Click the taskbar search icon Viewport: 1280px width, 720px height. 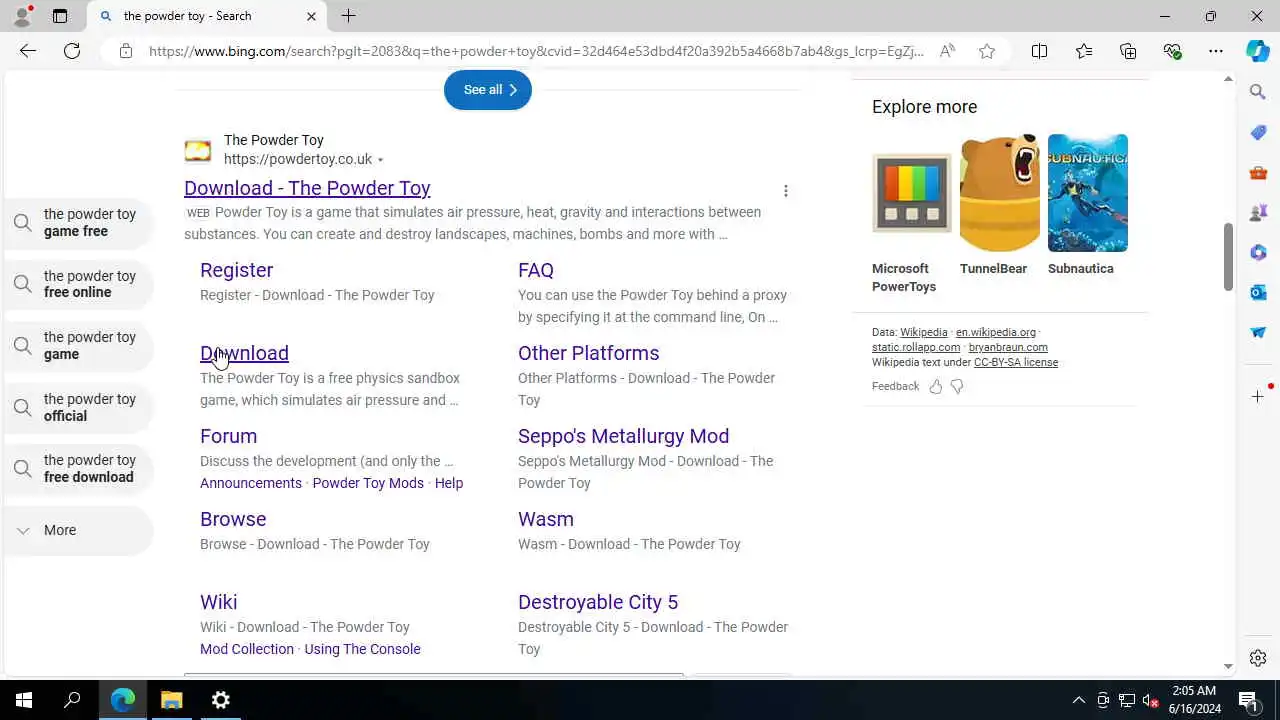point(72,700)
